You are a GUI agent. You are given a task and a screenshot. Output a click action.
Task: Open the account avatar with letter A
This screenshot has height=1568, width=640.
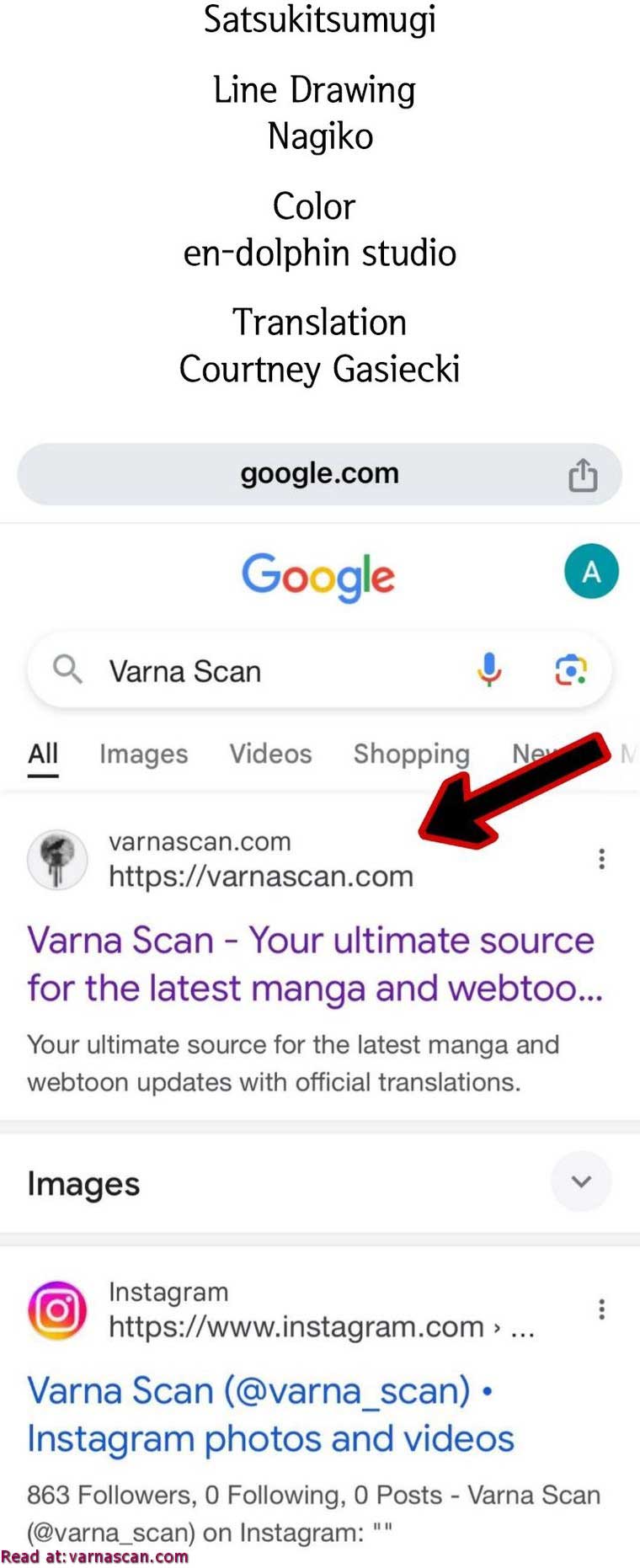pos(591,571)
